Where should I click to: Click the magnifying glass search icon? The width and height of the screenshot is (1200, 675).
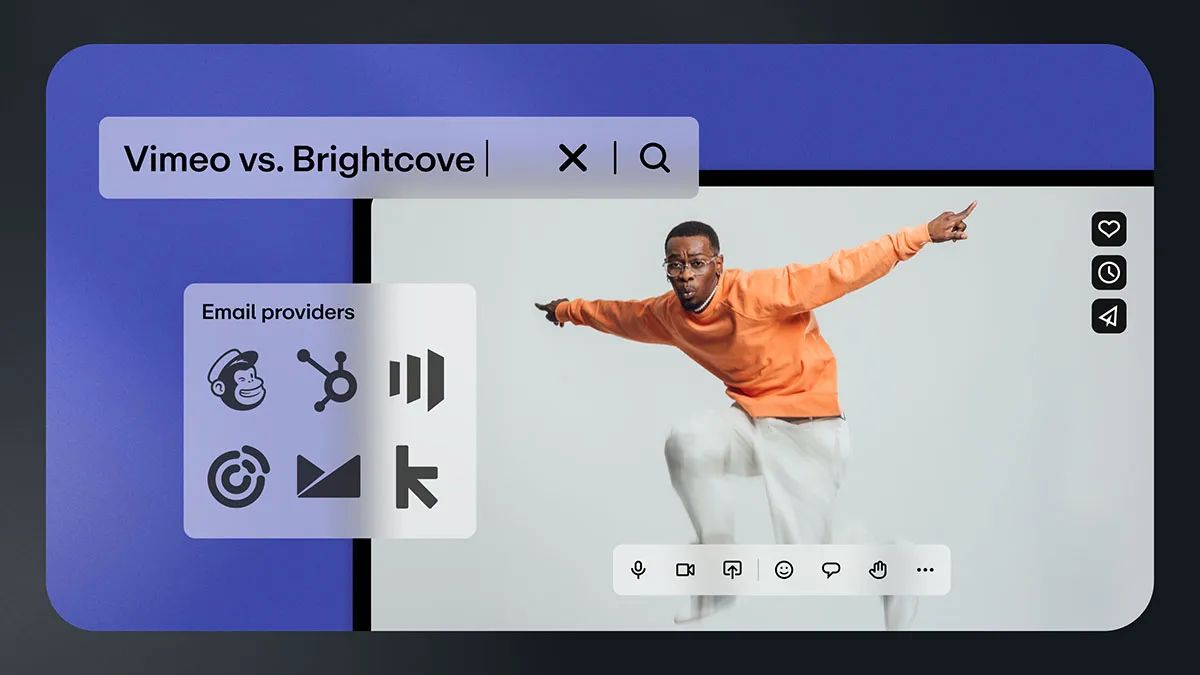click(655, 158)
